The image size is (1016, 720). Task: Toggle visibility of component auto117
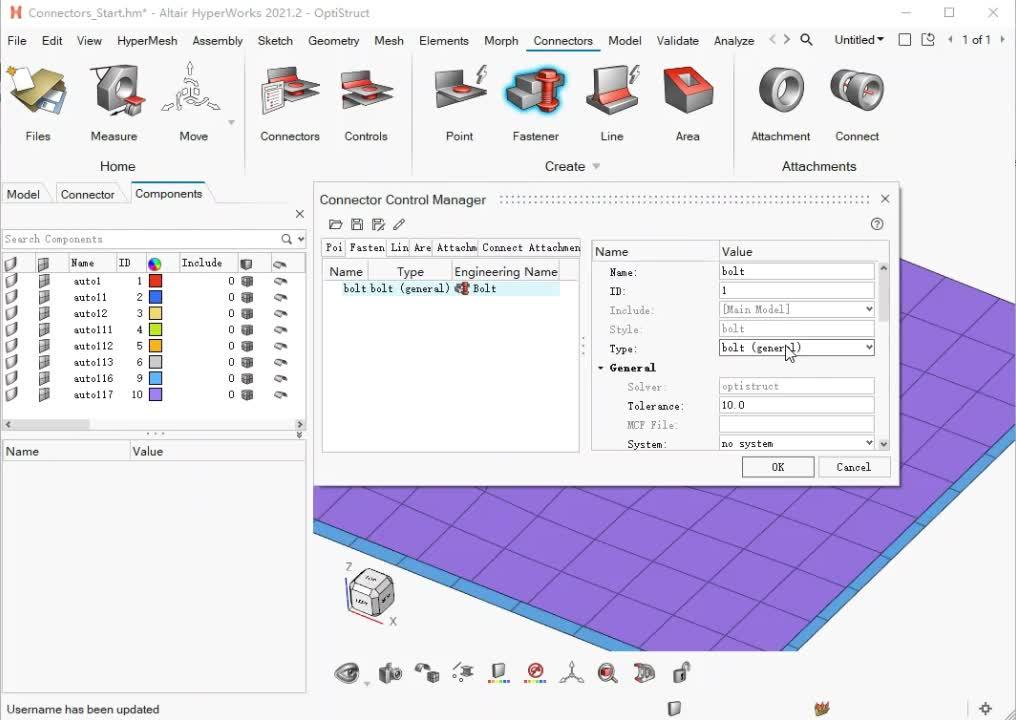pos(12,394)
